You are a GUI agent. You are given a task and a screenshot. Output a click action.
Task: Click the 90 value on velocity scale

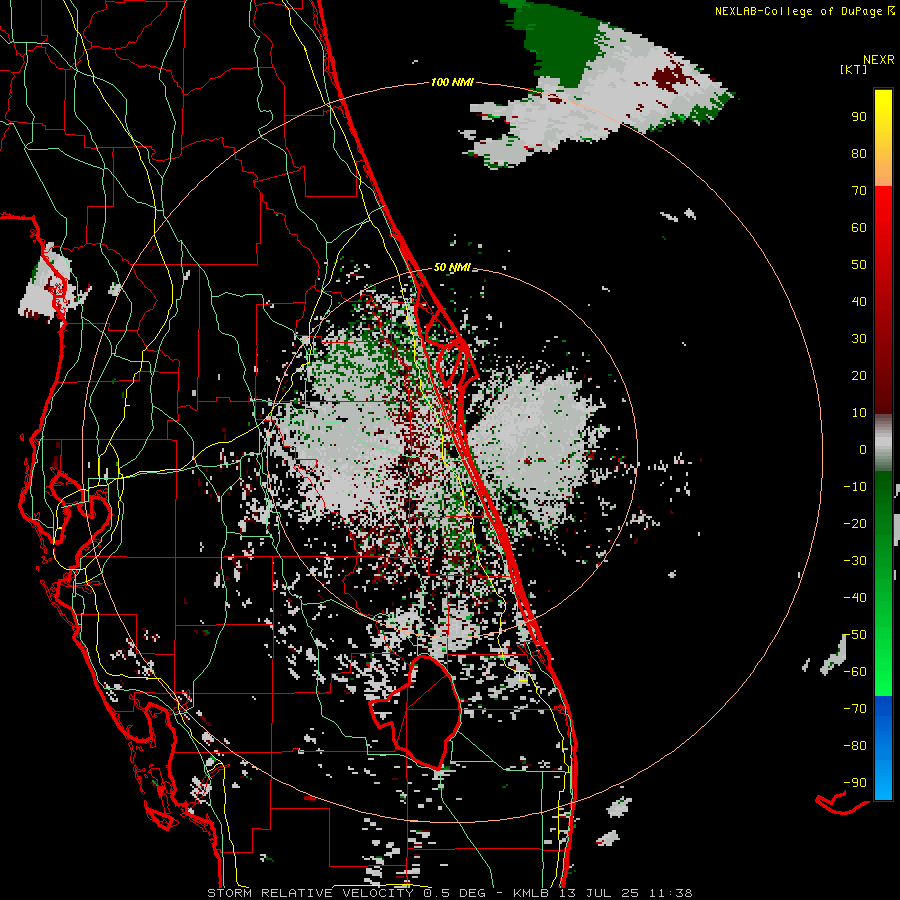859,117
